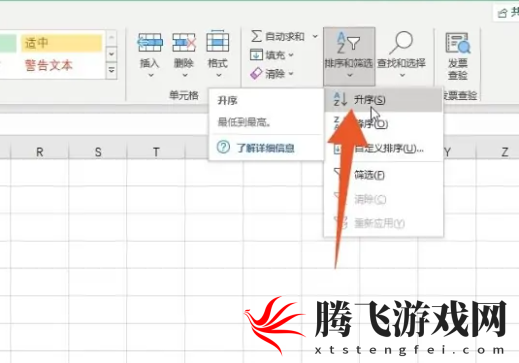Image resolution: width=519 pixels, height=363 pixels.
Task: Click the Insert cells icon
Action: (x=150, y=42)
